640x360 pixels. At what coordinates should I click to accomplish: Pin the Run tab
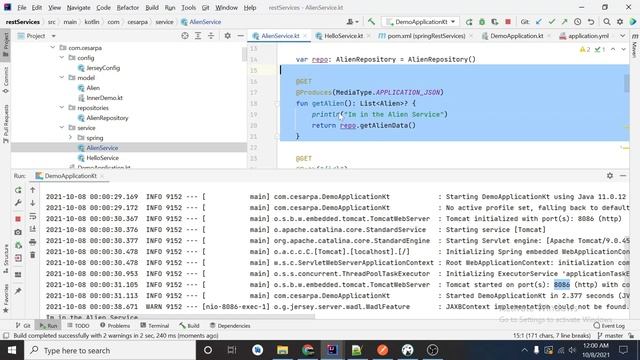tap(18, 291)
